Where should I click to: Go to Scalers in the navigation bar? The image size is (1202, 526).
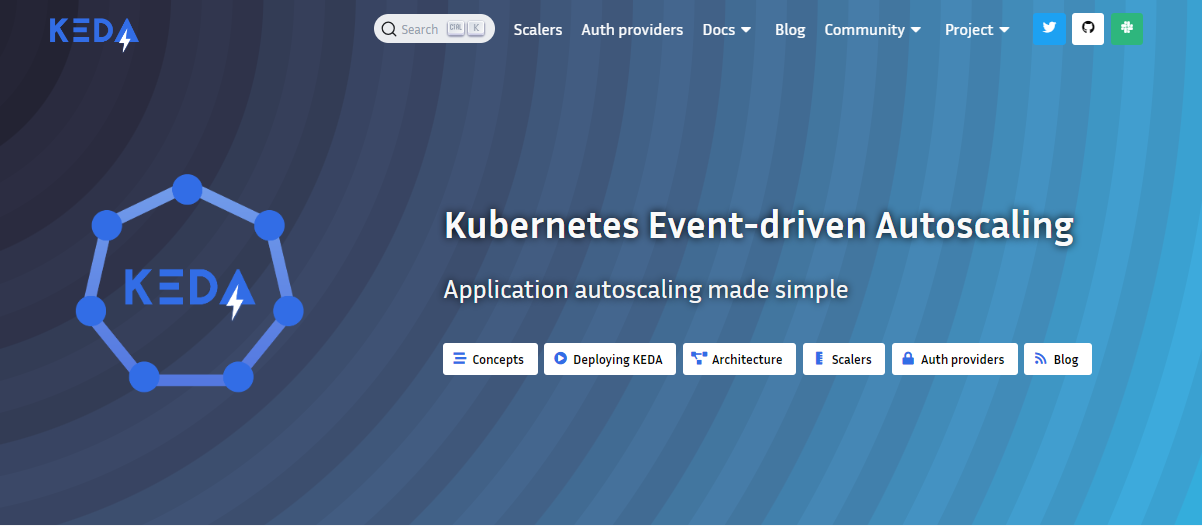(x=538, y=30)
